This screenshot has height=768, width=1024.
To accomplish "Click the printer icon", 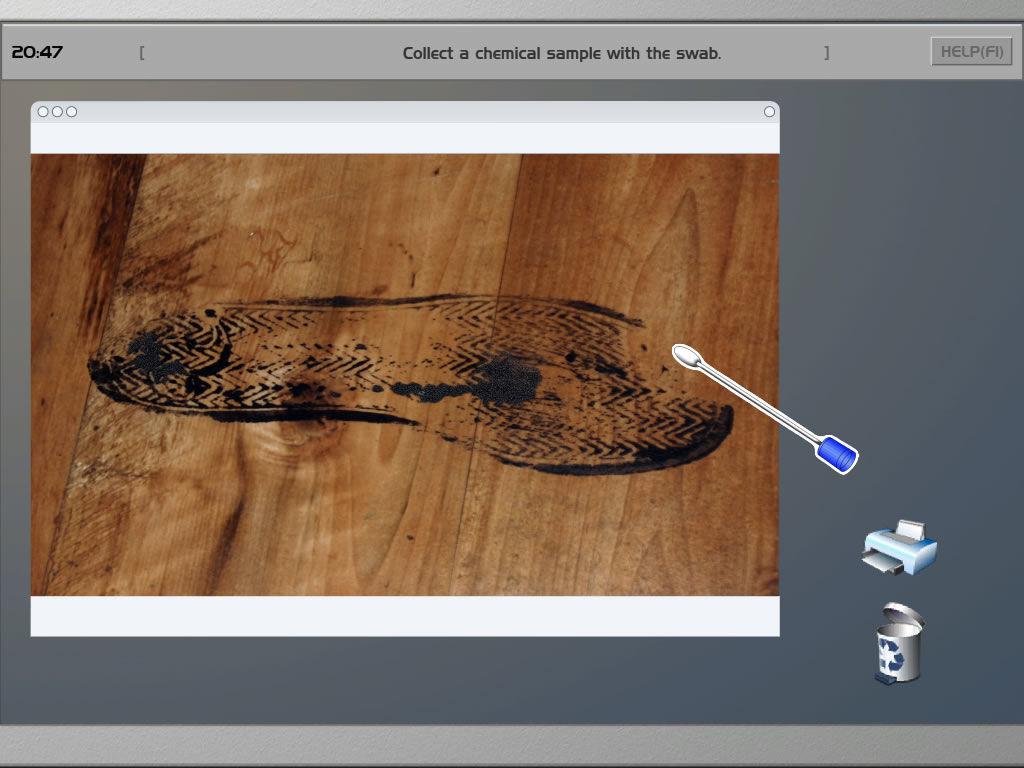I will (899, 548).
